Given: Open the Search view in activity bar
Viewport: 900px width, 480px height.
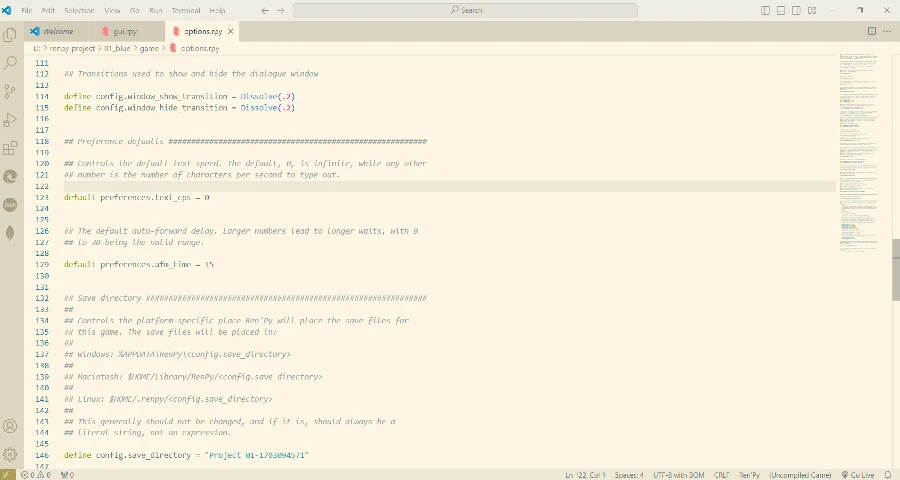Looking at the screenshot, I should 10,62.
